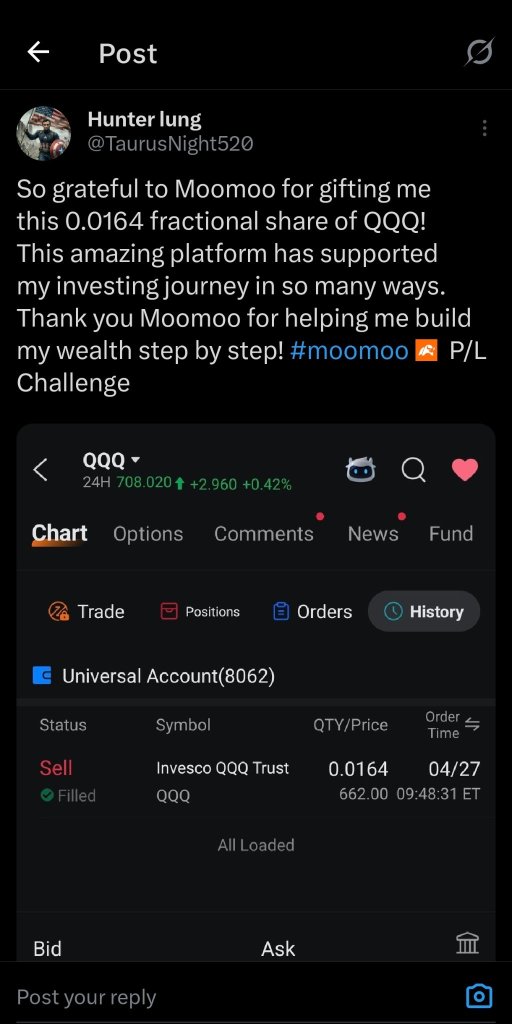Select the History pill toggle
This screenshot has width=512, height=1024.
(424, 611)
